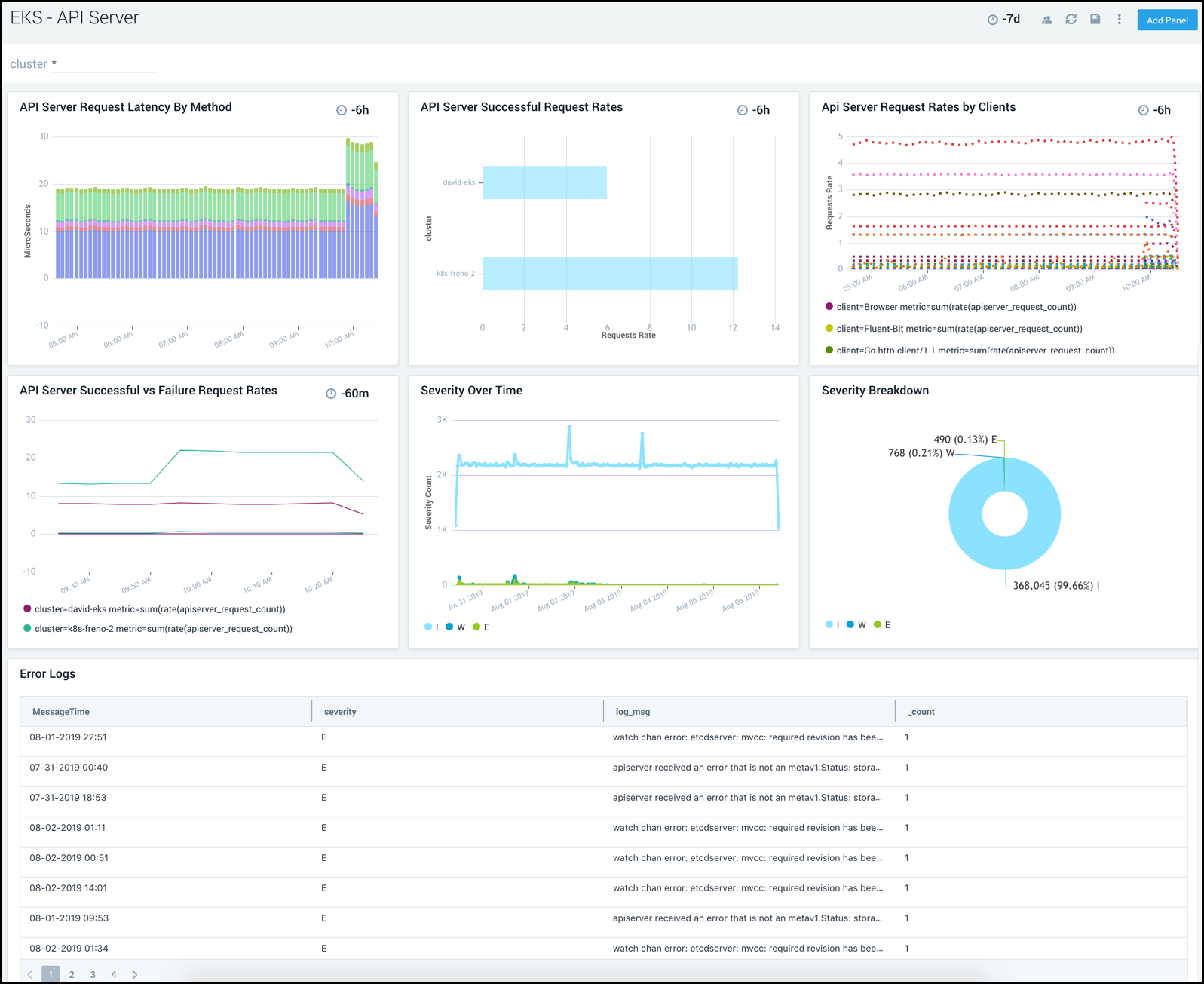Screen dimensions: 1204x984
Task: Go to next page of Error Logs
Action: (135, 974)
